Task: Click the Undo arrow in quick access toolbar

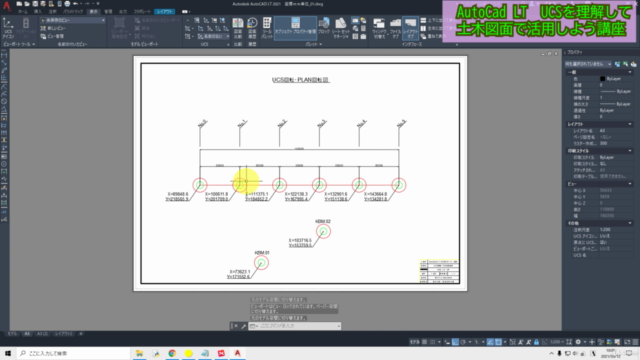Action: [76, 4]
